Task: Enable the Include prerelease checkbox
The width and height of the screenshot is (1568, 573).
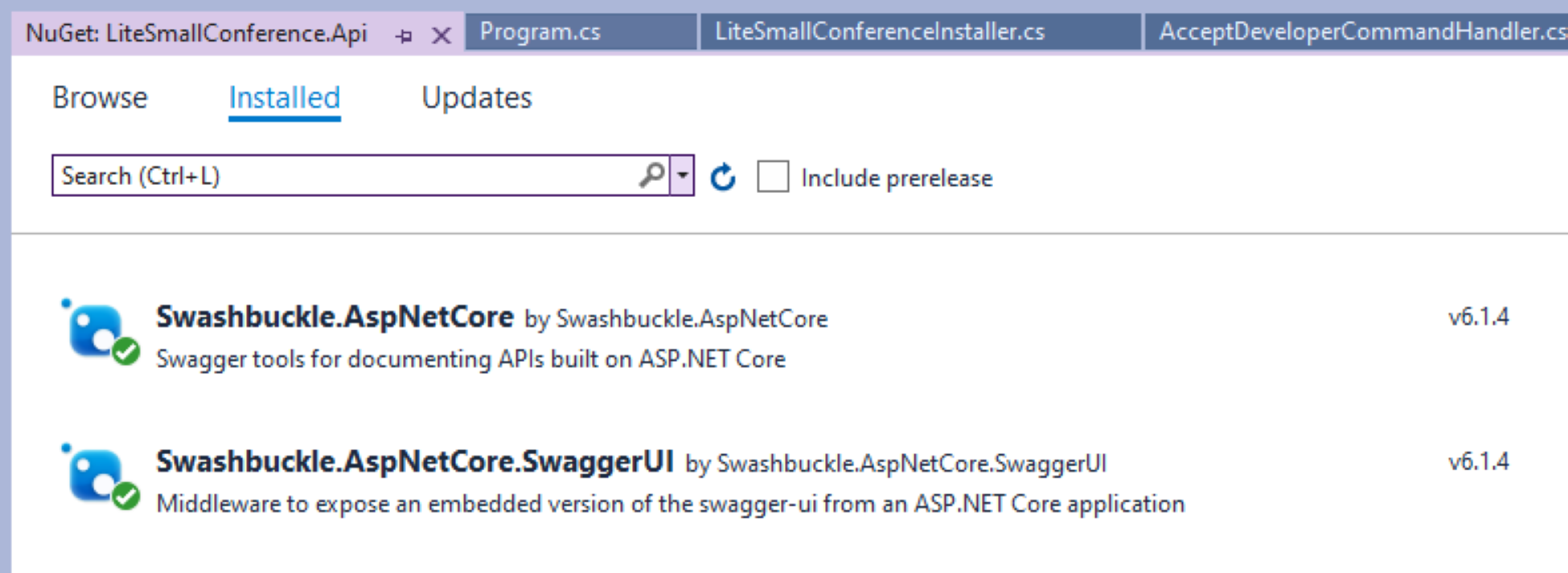Action: tap(773, 176)
